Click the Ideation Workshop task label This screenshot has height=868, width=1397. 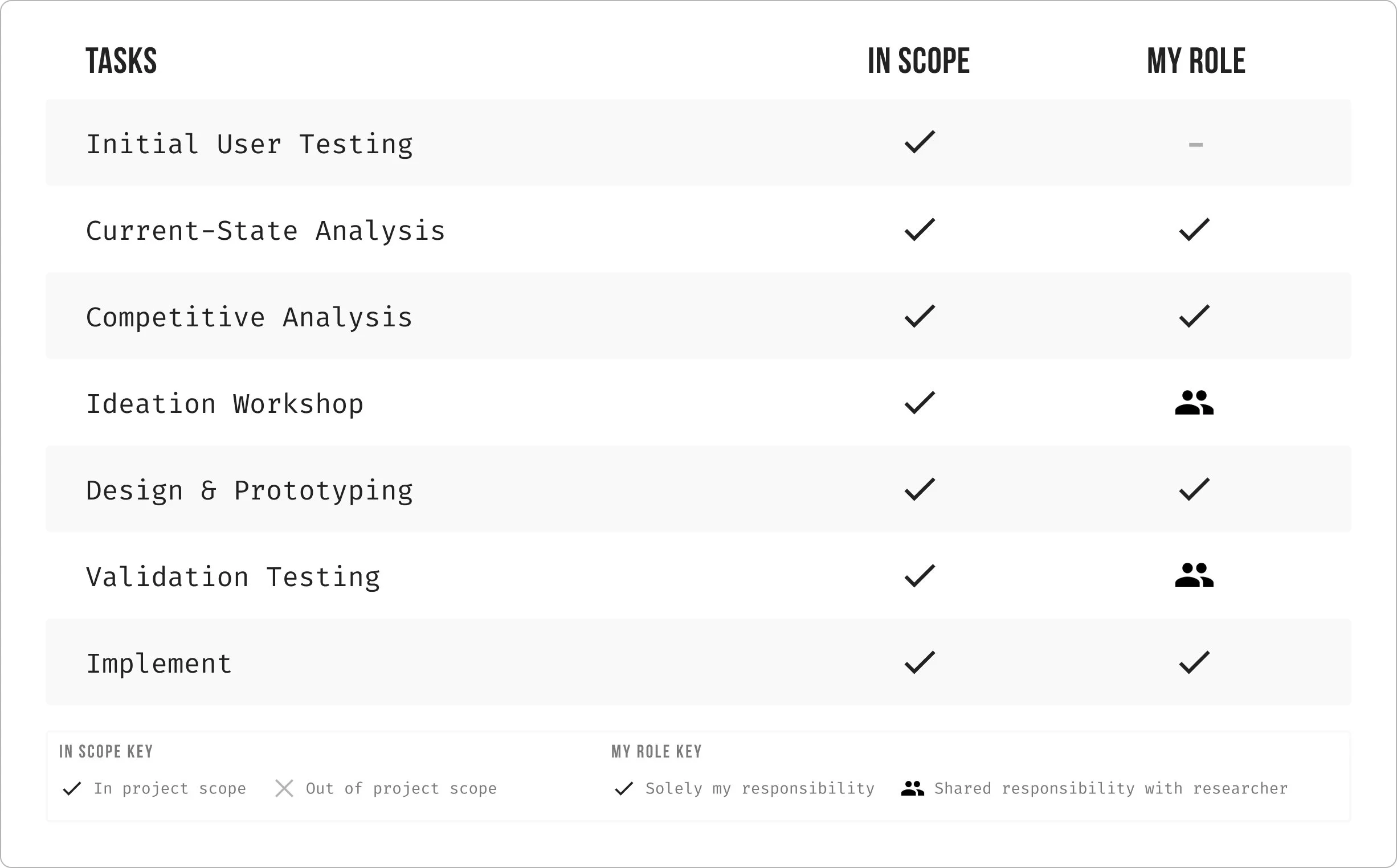point(224,404)
